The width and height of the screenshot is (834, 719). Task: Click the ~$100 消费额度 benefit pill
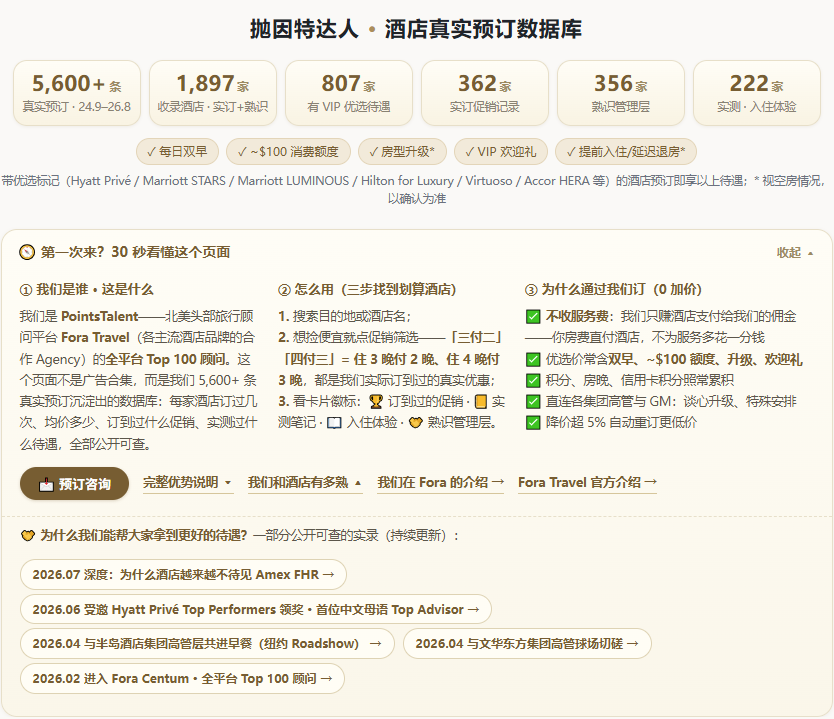pyautogui.click(x=288, y=152)
